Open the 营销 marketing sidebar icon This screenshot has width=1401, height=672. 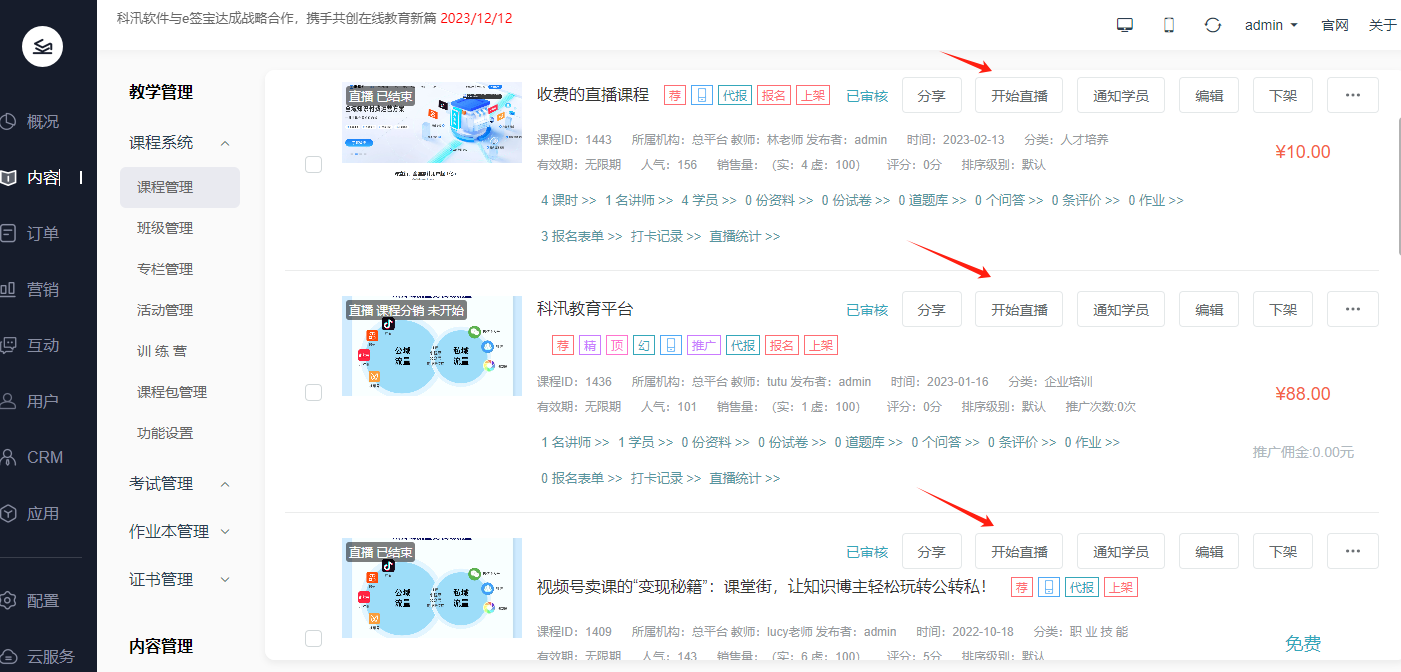click(x=9, y=290)
